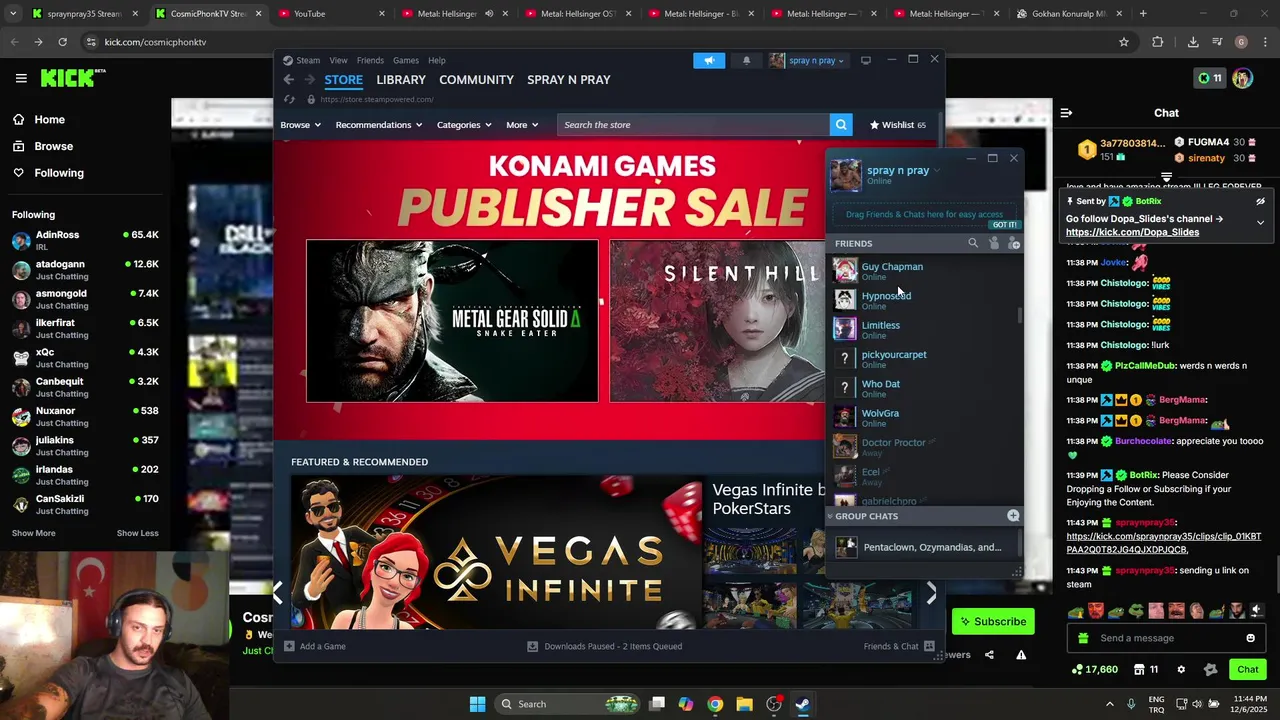Next featured game carousel arrow
1280x720 pixels.
tap(931, 592)
